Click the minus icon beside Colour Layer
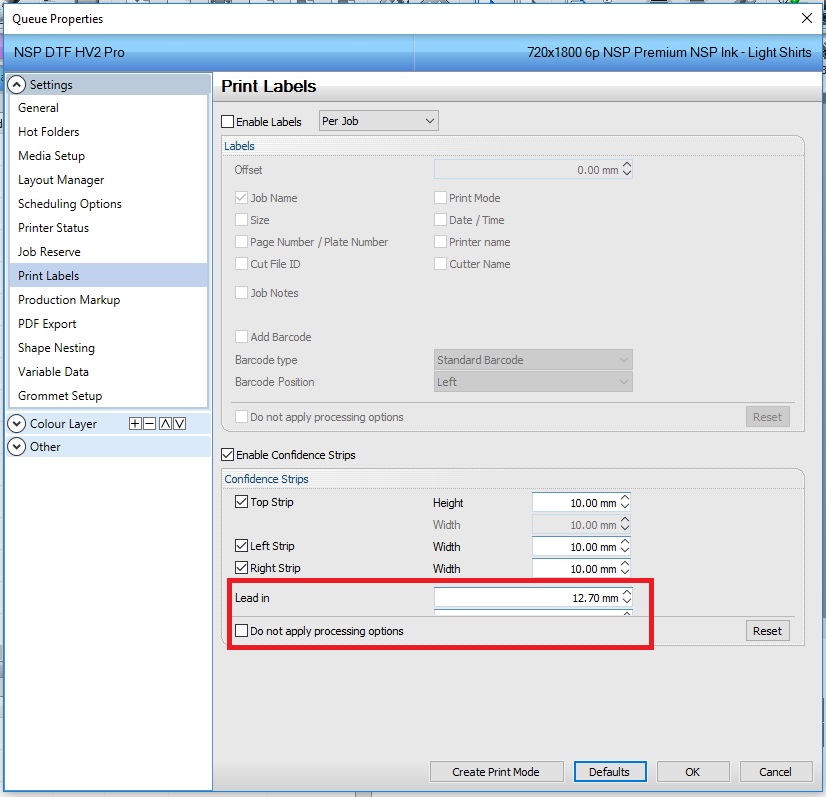Viewport: 826px width, 797px height. click(x=150, y=424)
